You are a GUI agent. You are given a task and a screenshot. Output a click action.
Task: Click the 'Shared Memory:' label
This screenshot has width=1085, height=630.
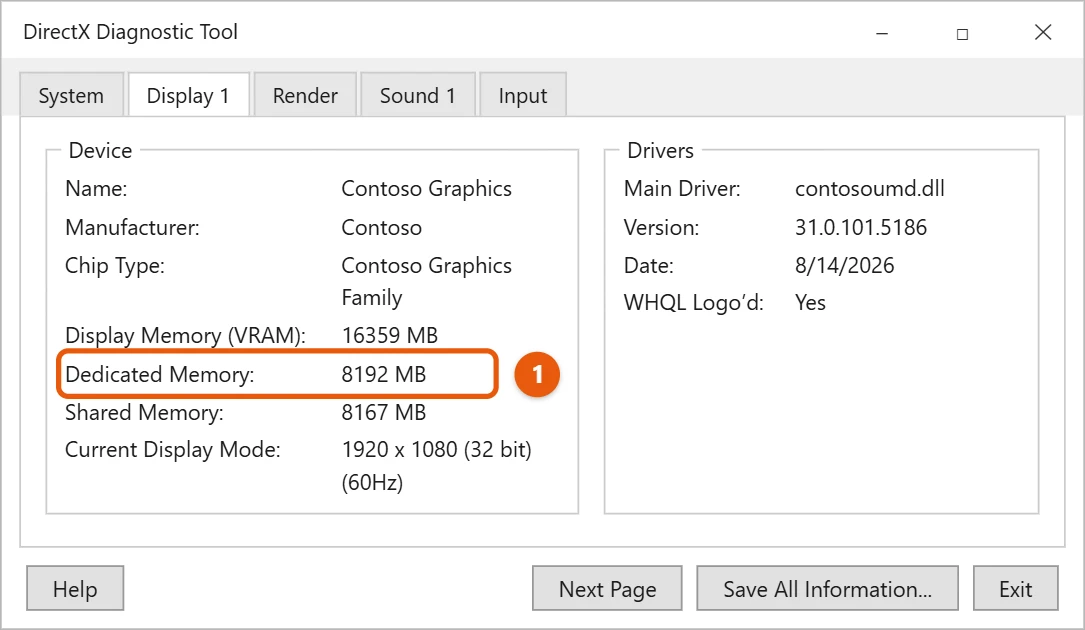pyautogui.click(x=144, y=412)
